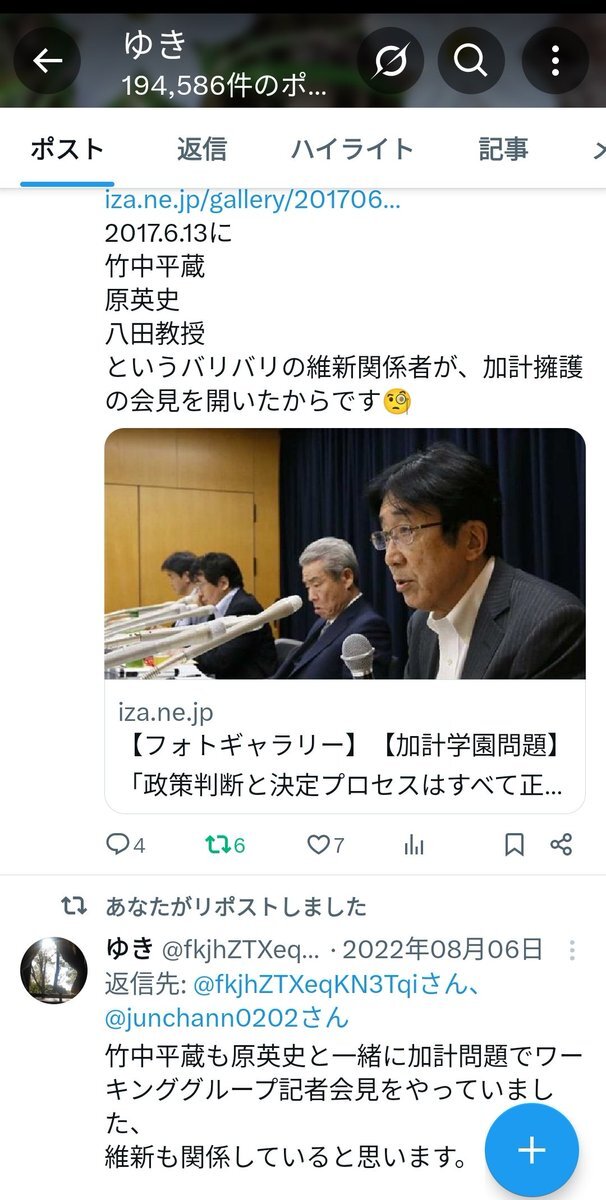Open more options for 2022年08月06日 post

(572, 949)
